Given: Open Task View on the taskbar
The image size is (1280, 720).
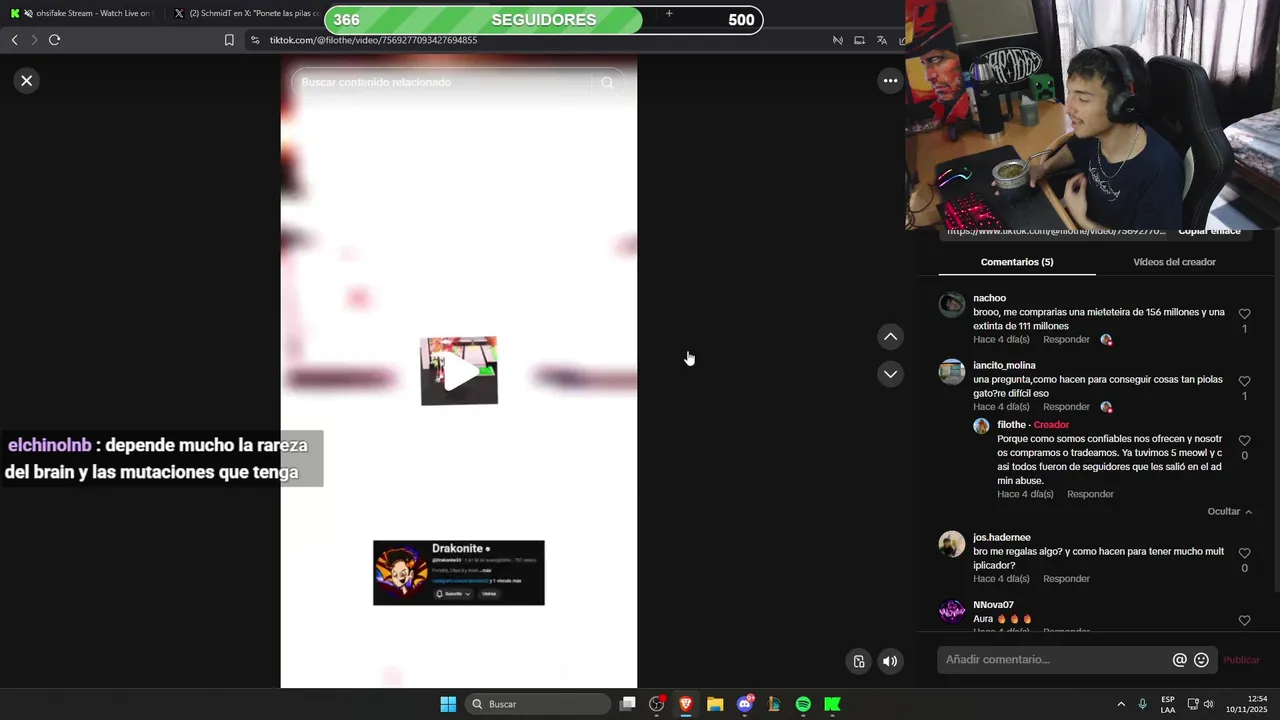Looking at the screenshot, I should pos(627,704).
